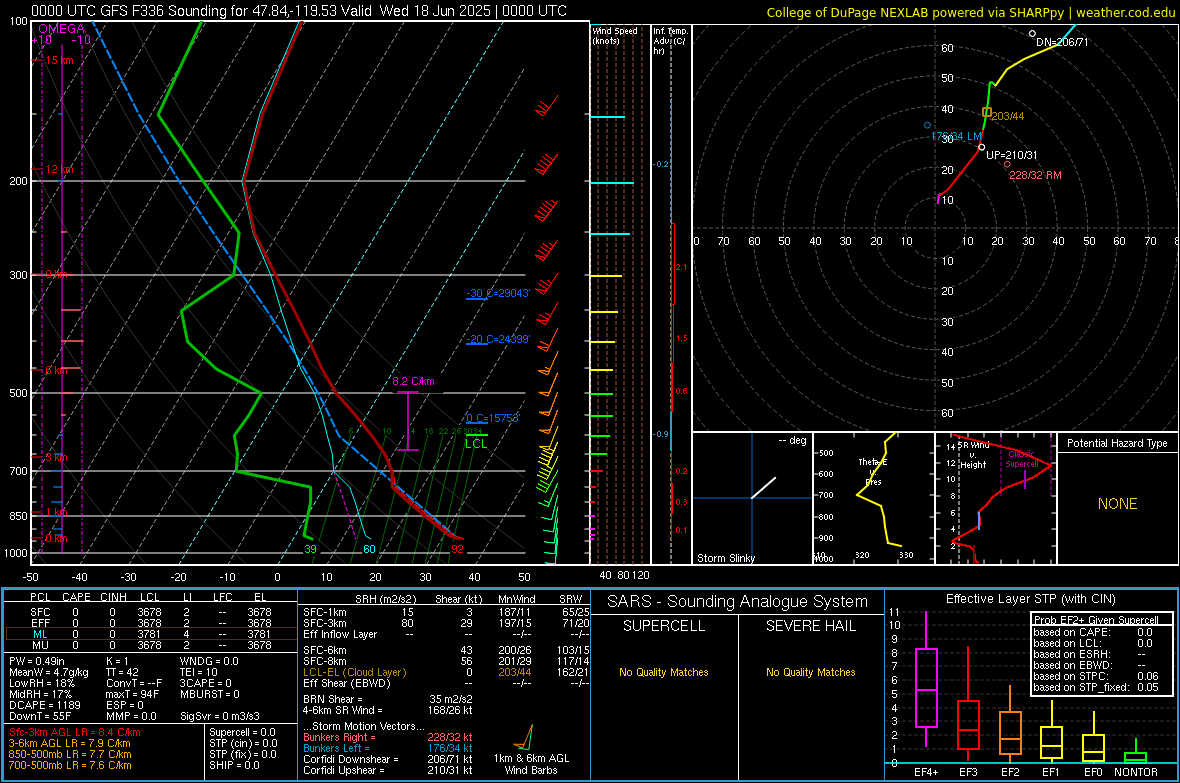This screenshot has width=1180, height=783.
Task: Select the highlighted ML parcel row
Action: point(151,634)
